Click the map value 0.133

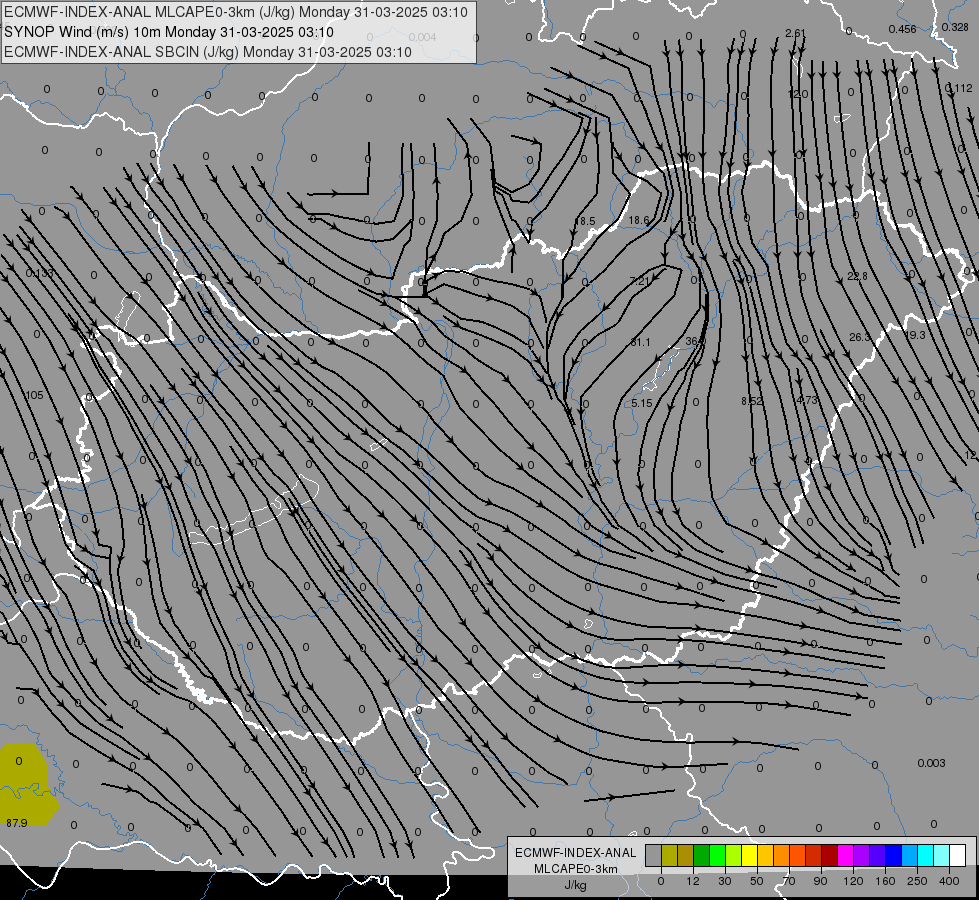(39, 274)
